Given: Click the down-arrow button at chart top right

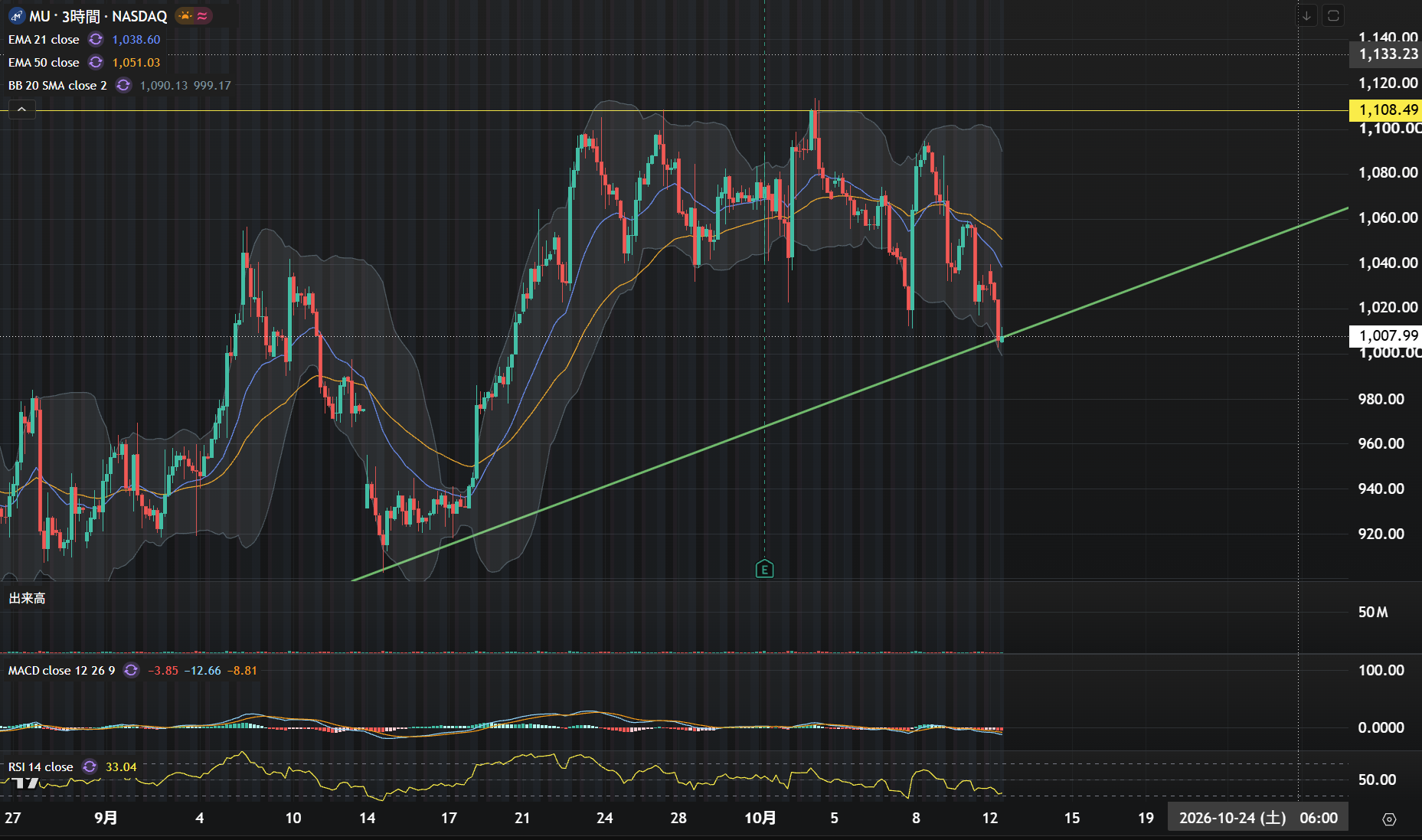Looking at the screenshot, I should 1306,16.
